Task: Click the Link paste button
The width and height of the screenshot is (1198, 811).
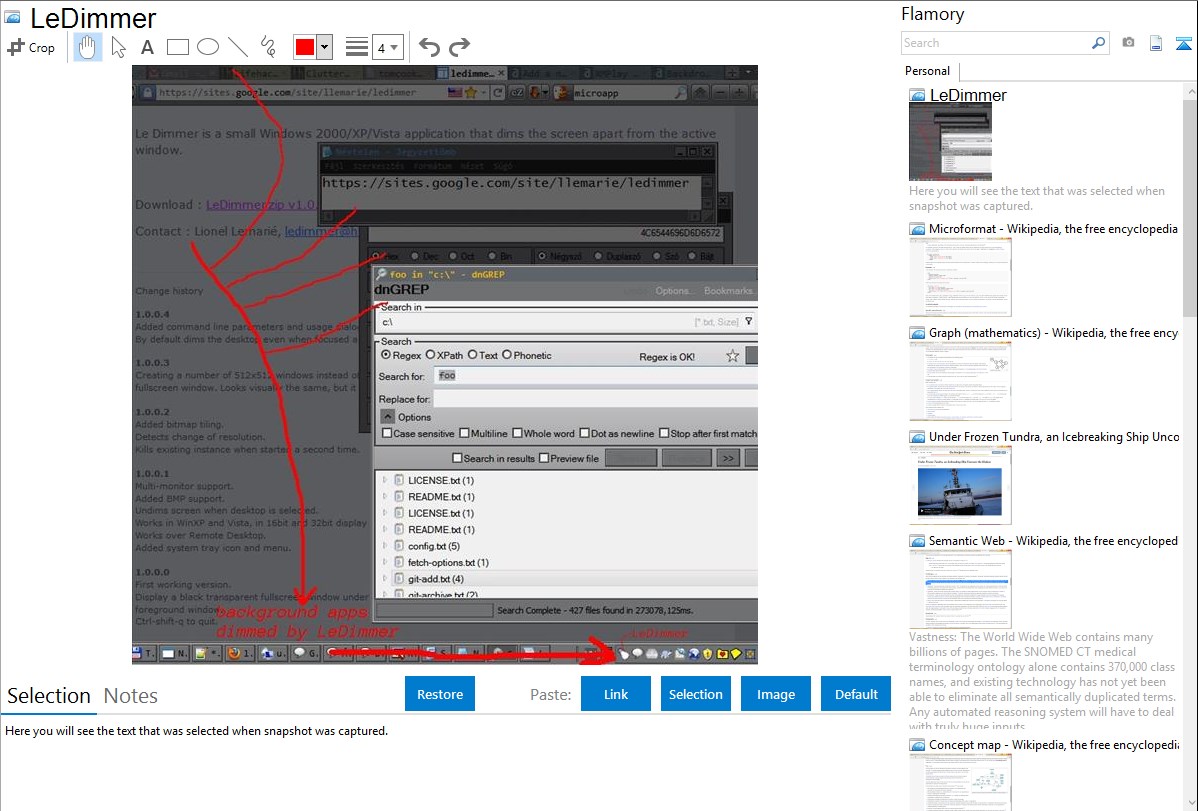Action: (616, 694)
